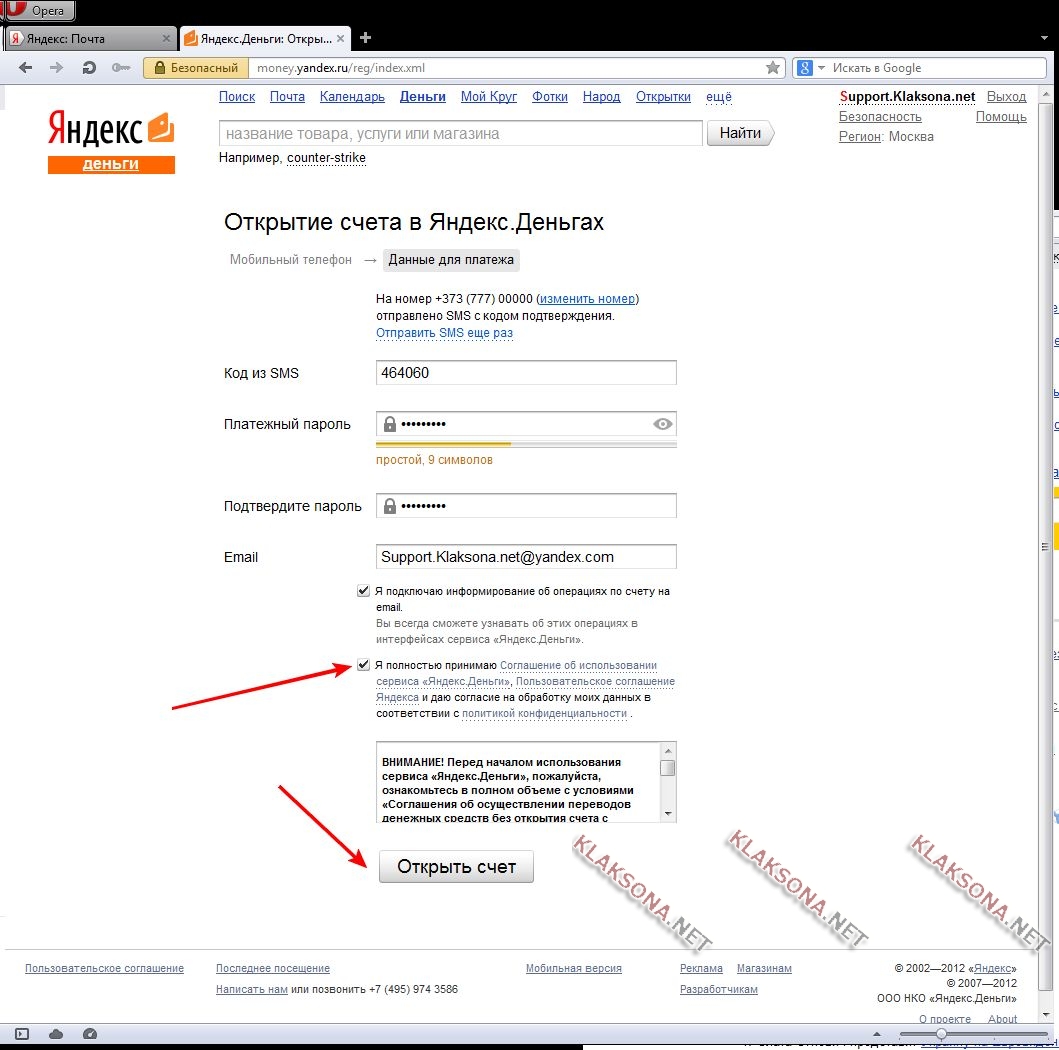This screenshot has height=1050, width=1059.
Task: Click the Безопасный security badge
Action: coord(197,68)
